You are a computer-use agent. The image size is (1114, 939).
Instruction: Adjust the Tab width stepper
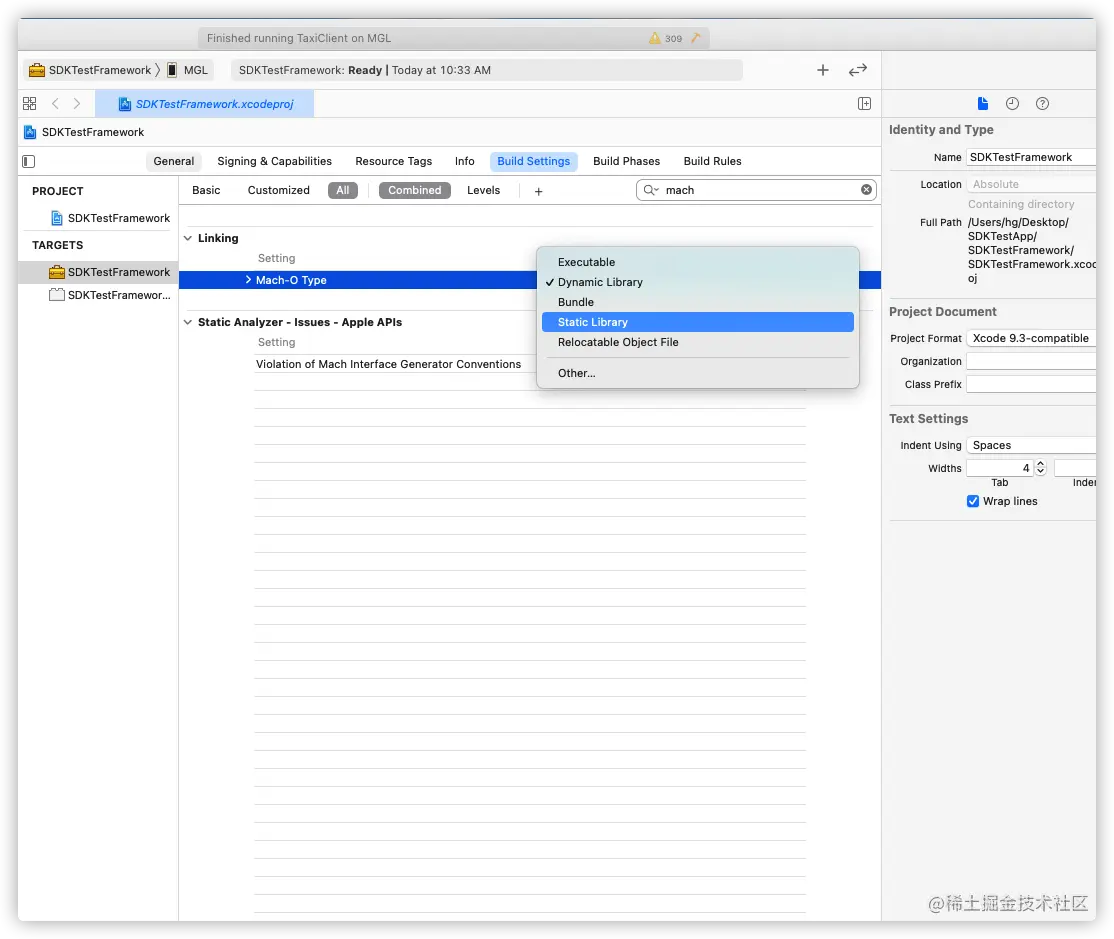click(1041, 467)
